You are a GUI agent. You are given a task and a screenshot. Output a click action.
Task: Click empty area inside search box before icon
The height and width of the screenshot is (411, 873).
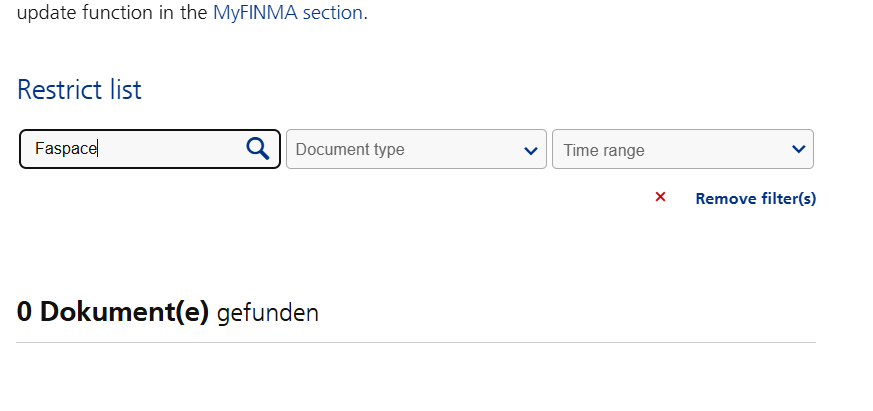pyautogui.click(x=170, y=149)
